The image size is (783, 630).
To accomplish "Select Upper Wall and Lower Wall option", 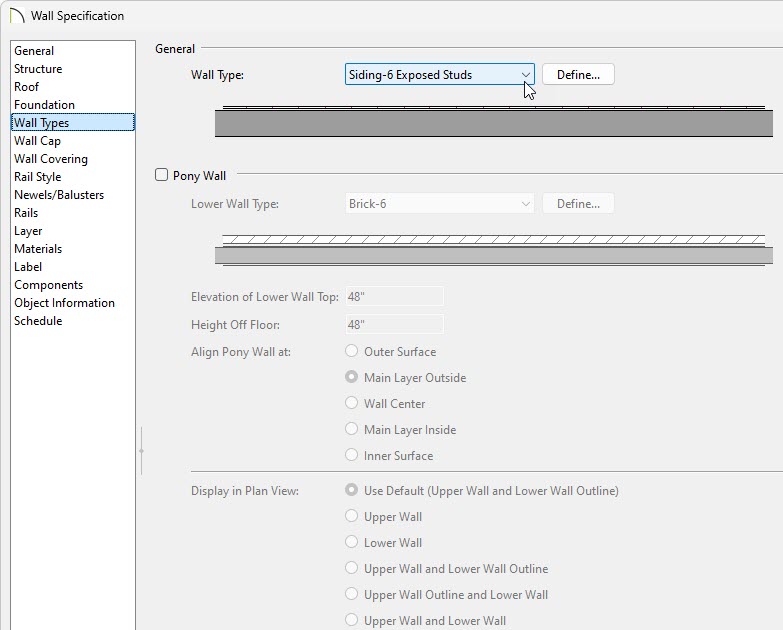I will pos(352,620).
